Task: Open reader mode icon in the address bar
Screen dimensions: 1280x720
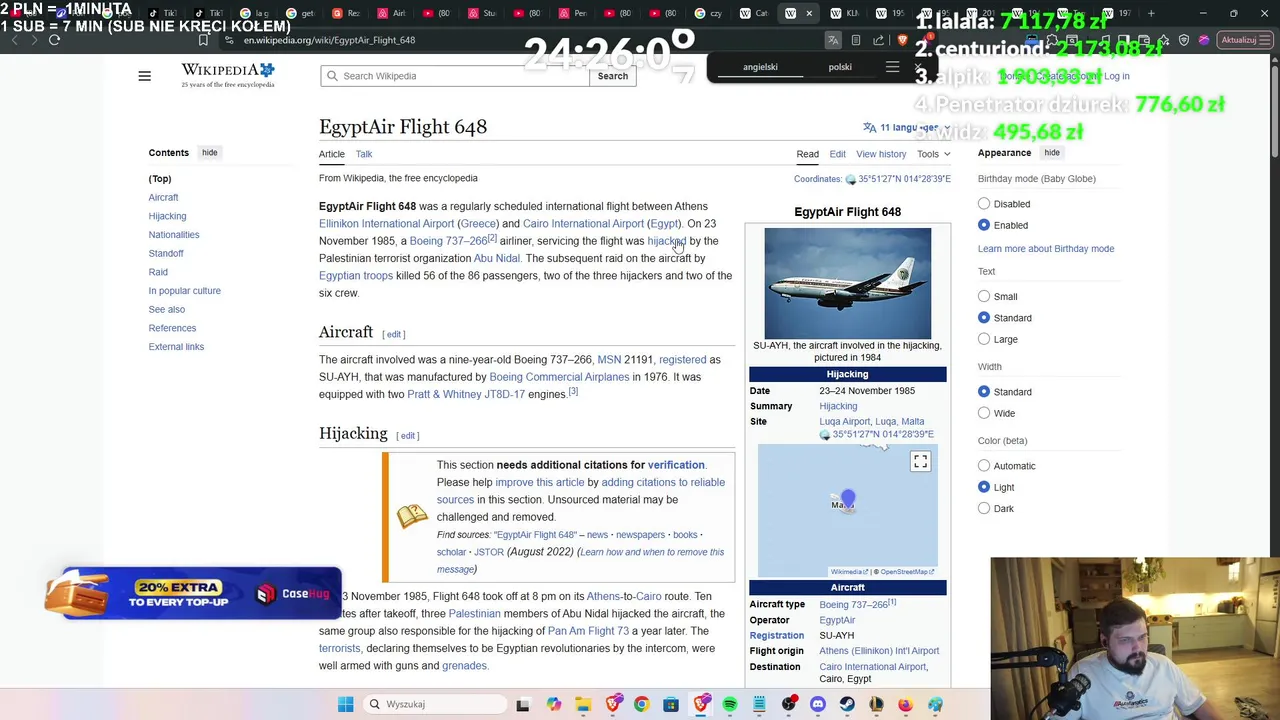Action: click(x=856, y=40)
